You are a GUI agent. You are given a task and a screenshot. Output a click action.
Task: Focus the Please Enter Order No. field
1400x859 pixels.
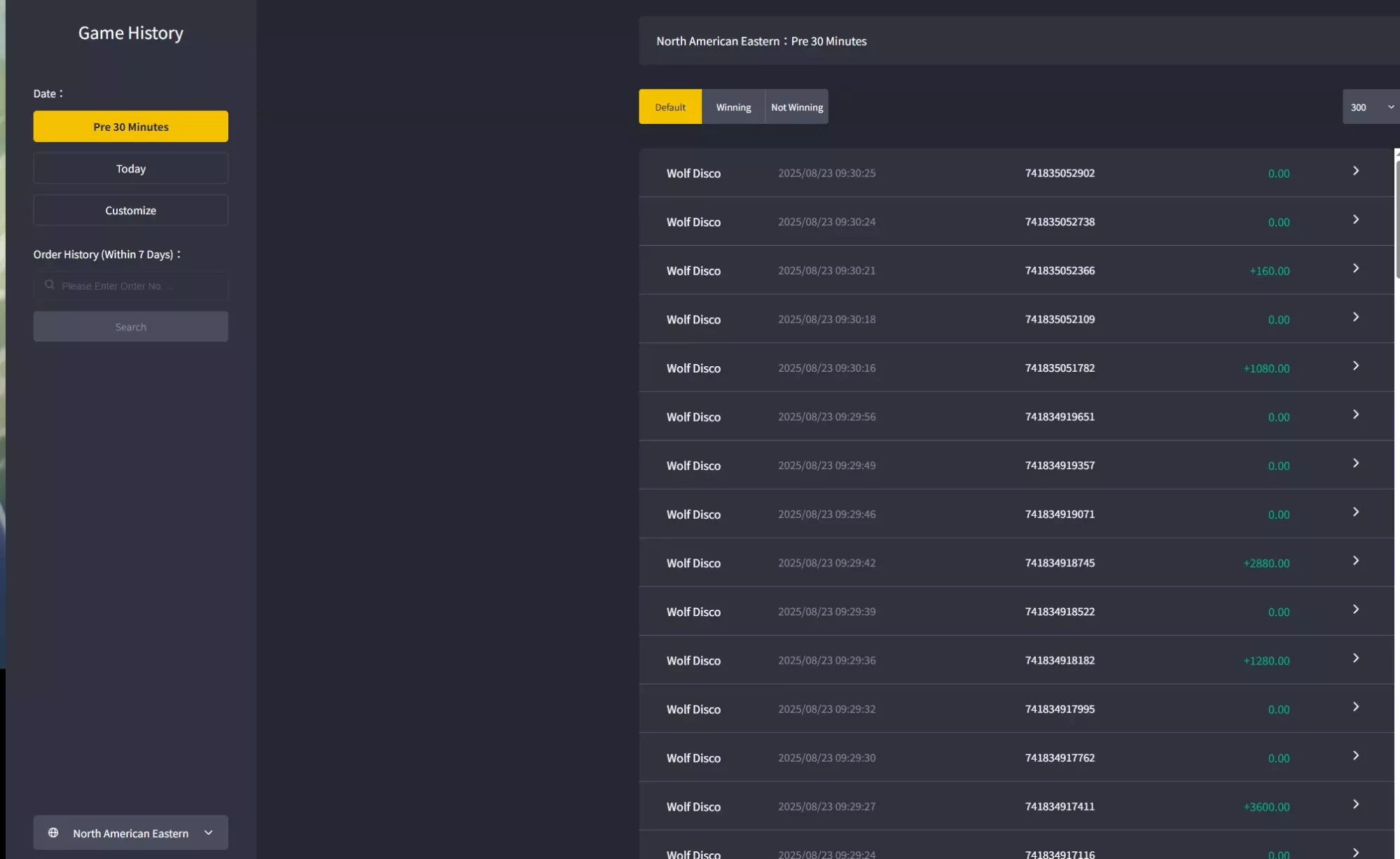click(x=131, y=286)
